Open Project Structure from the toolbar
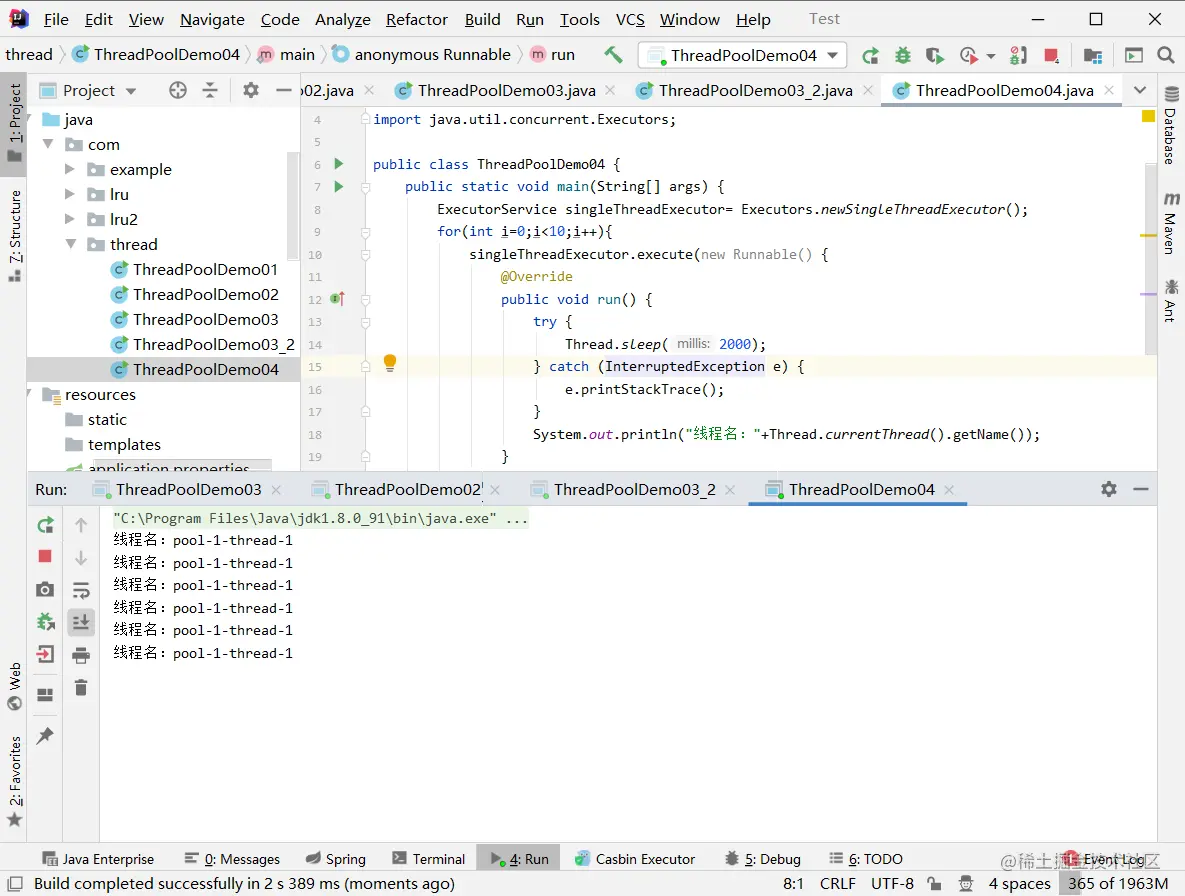This screenshot has height=896, width=1185. [1092, 55]
